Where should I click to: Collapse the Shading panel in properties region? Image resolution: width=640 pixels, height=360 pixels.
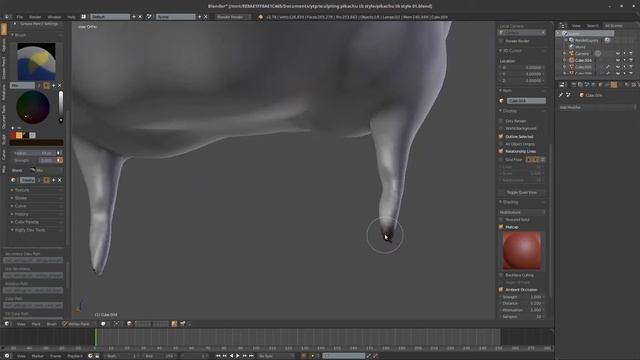point(510,202)
